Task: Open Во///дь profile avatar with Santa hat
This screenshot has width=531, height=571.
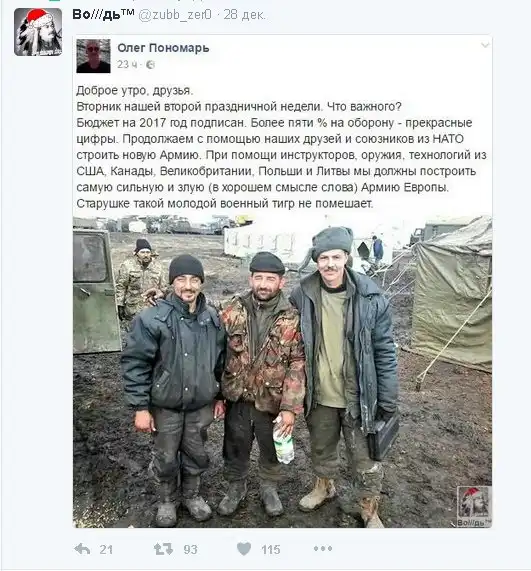Action: [38, 32]
